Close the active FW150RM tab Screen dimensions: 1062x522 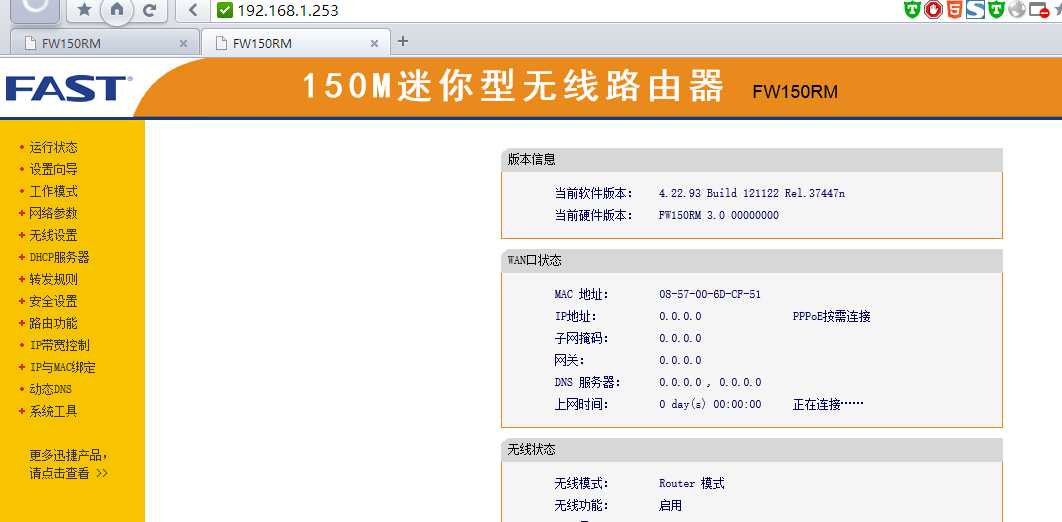(374, 43)
